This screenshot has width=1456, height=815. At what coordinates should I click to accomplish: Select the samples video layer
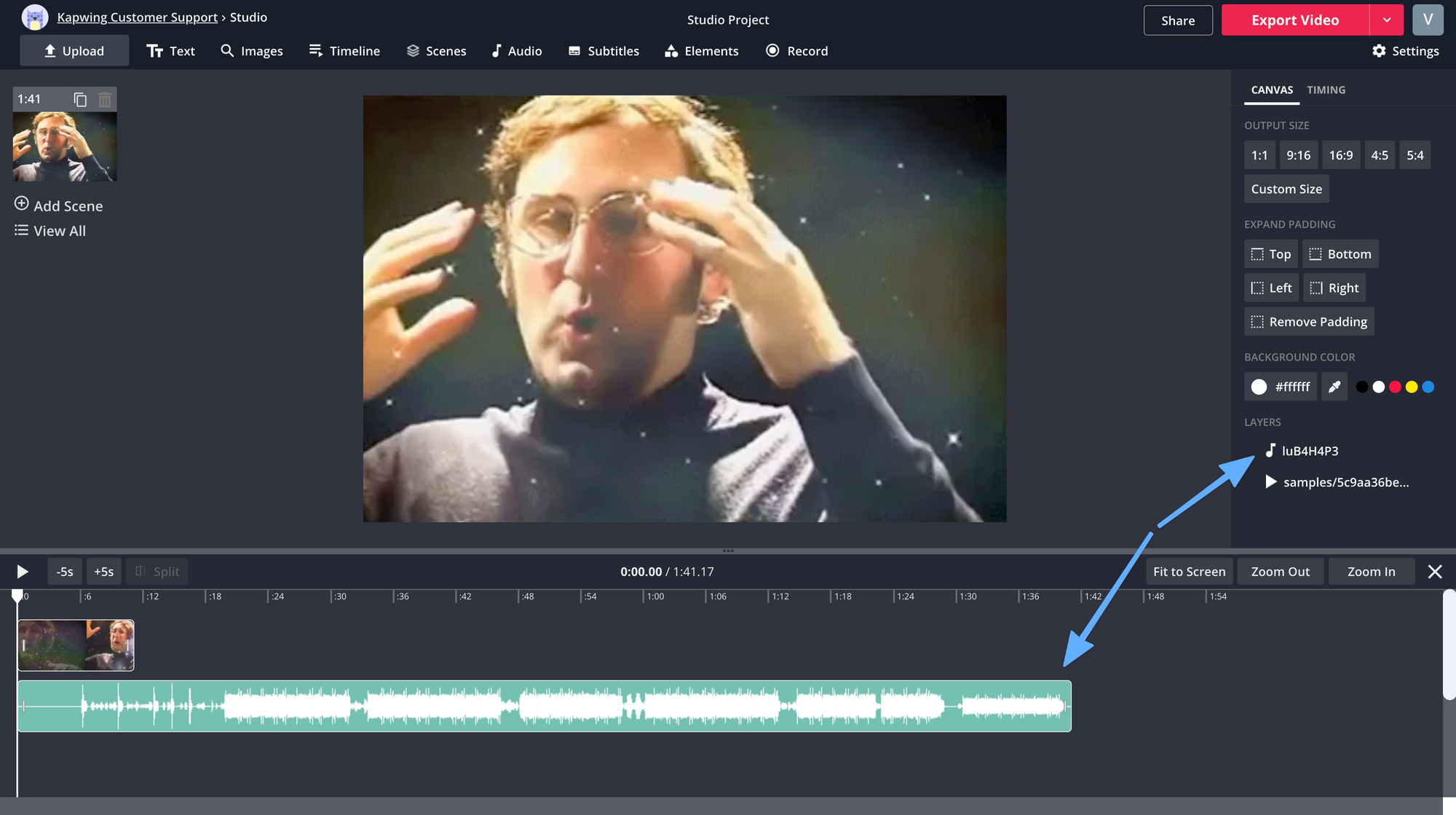[x=1345, y=482]
